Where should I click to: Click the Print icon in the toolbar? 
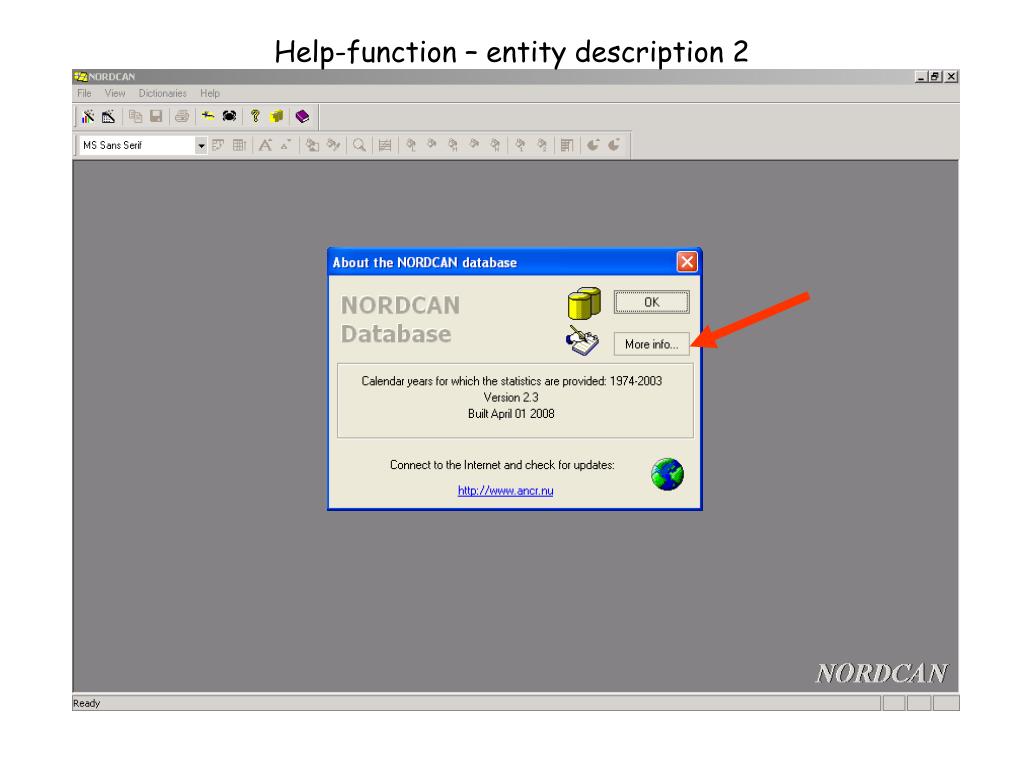182,117
